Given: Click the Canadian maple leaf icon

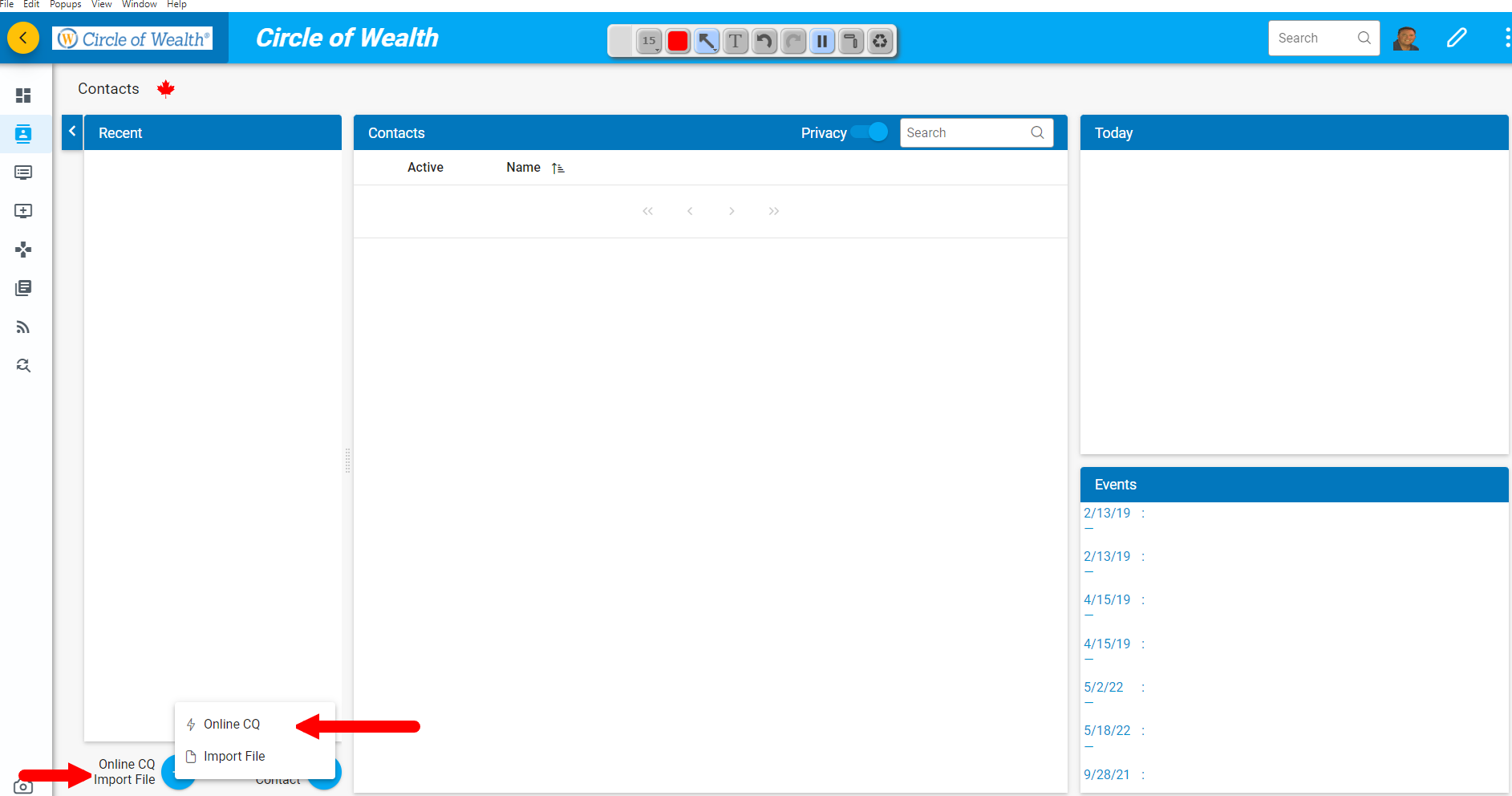Looking at the screenshot, I should 166,88.
